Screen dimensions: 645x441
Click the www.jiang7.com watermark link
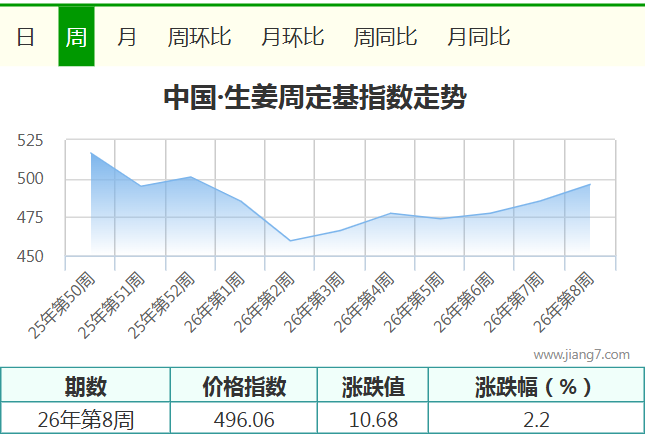point(581,354)
